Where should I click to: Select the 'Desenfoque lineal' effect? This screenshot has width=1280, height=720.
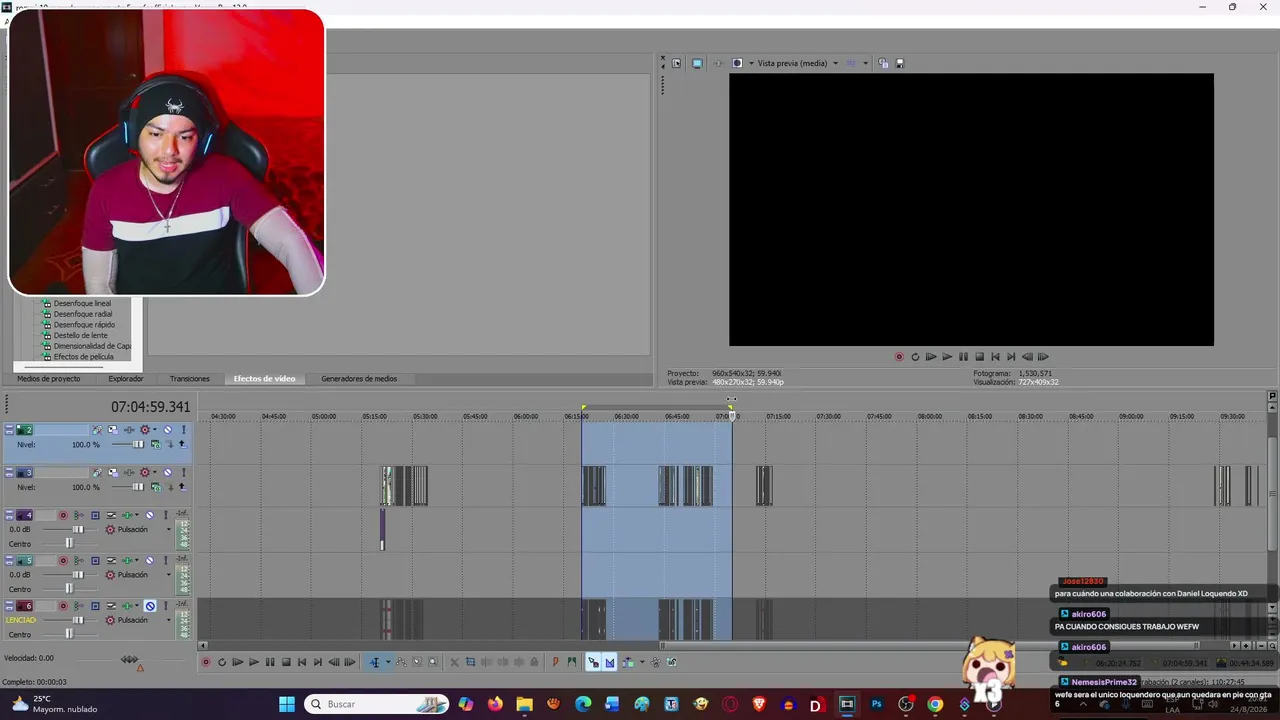click(82, 303)
